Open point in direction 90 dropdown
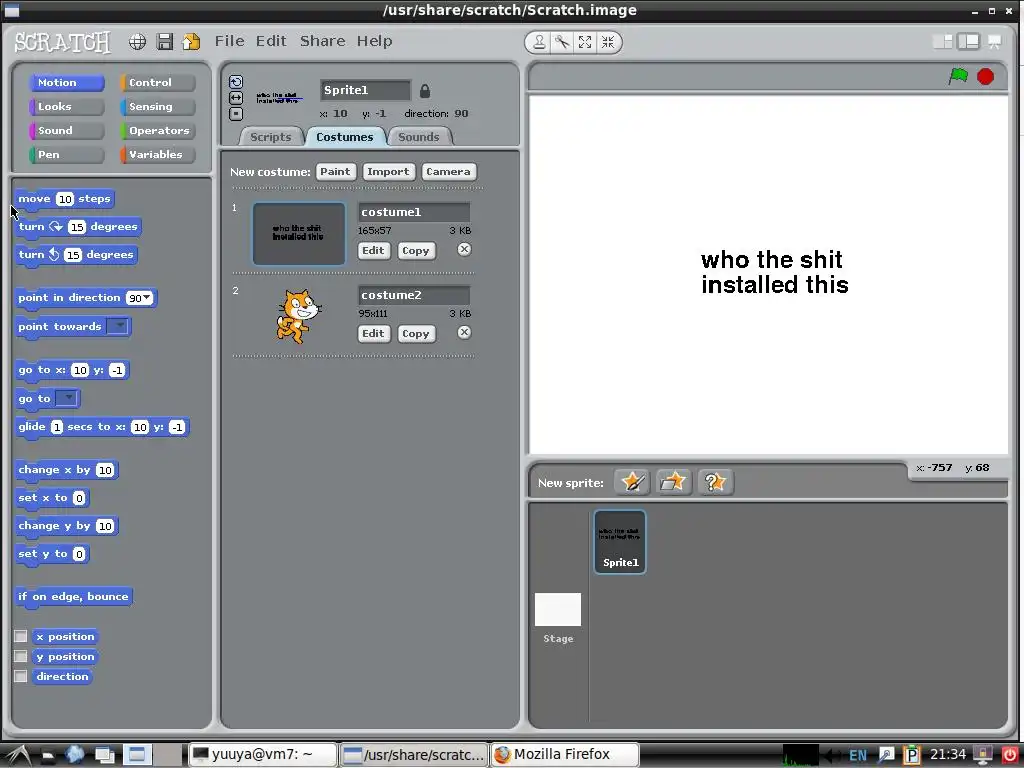 point(148,298)
